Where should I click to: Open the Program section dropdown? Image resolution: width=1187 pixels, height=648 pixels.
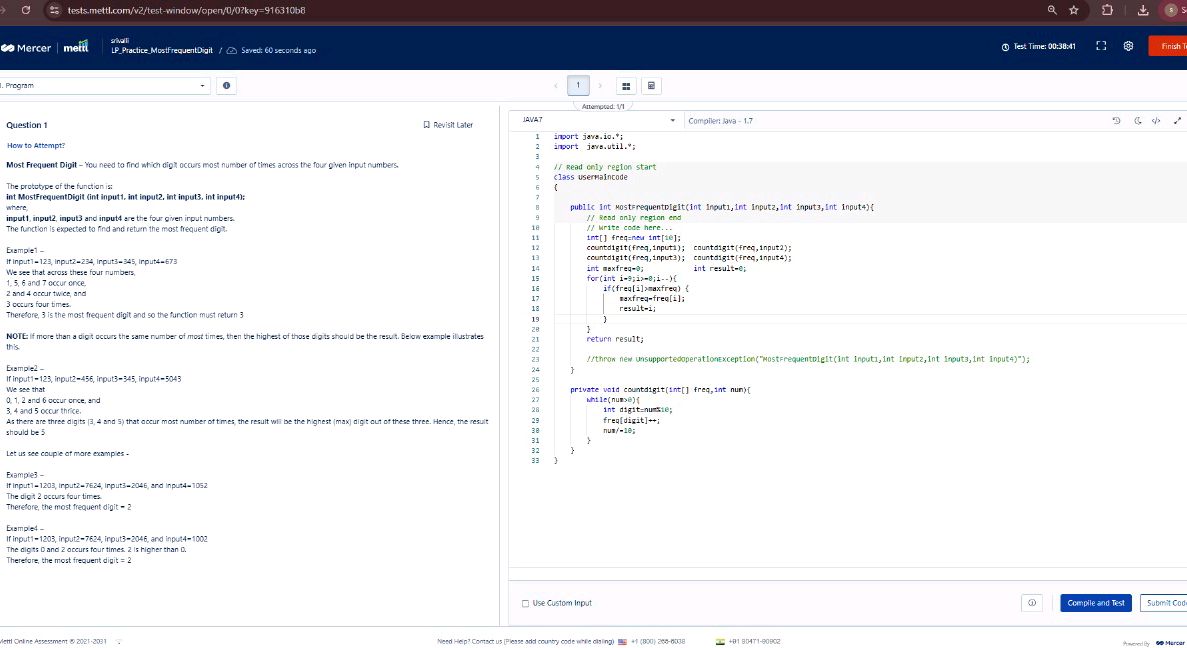105,86
